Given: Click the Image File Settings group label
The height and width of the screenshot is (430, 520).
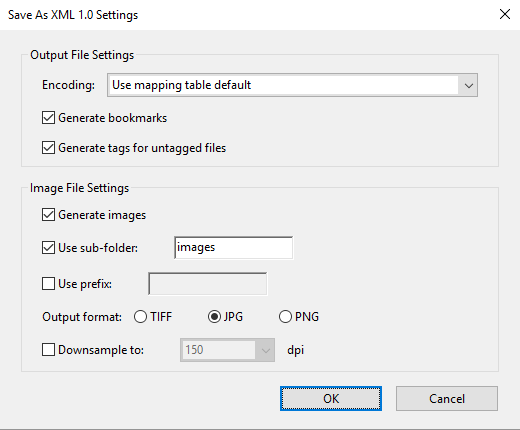Looking at the screenshot, I should [79, 188].
